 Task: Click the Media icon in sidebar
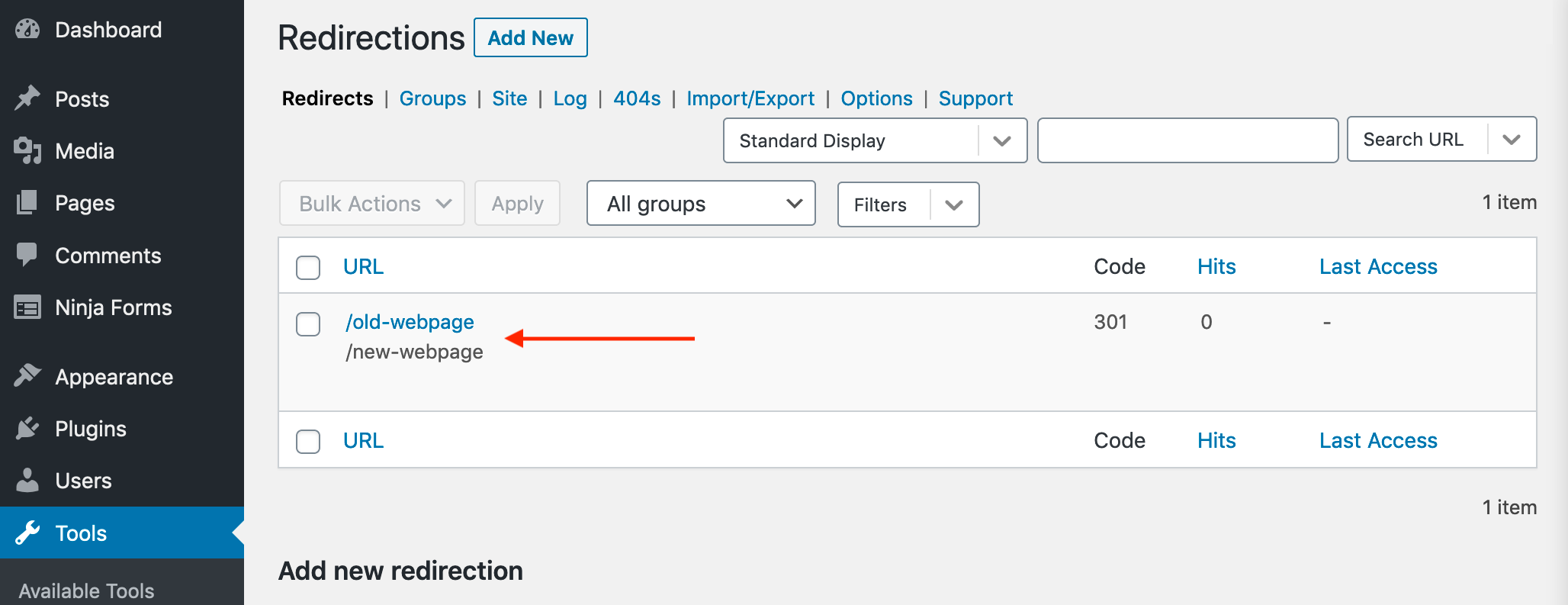(x=27, y=150)
